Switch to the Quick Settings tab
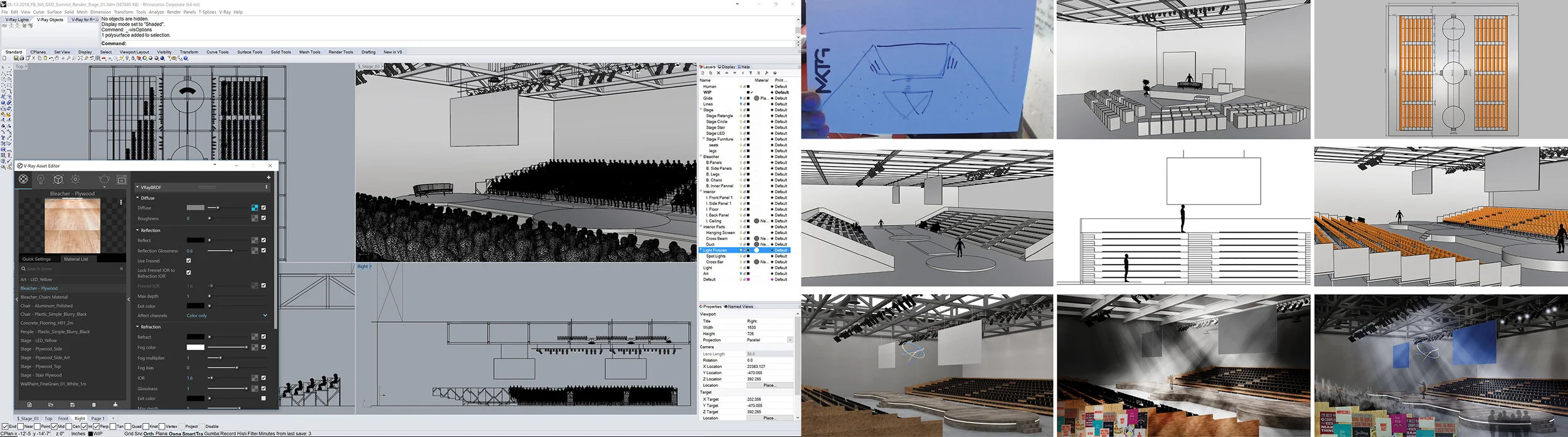Image resolution: width=1568 pixels, height=437 pixels. click(36, 259)
